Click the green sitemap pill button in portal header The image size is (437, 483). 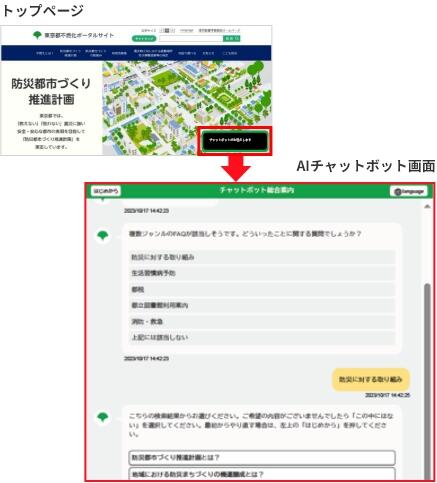144,39
